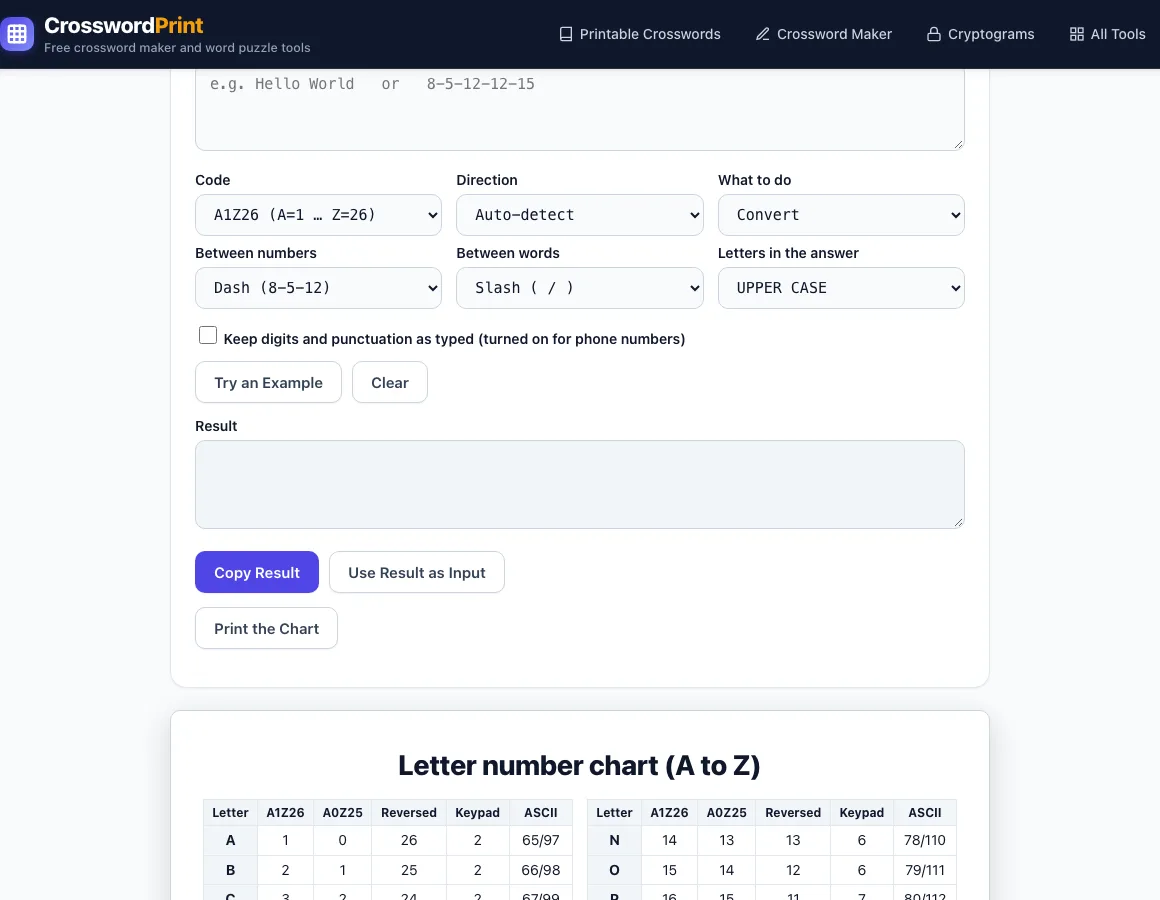Open the Between words dropdown showing Slash
This screenshot has width=1160, height=900.
tap(579, 288)
